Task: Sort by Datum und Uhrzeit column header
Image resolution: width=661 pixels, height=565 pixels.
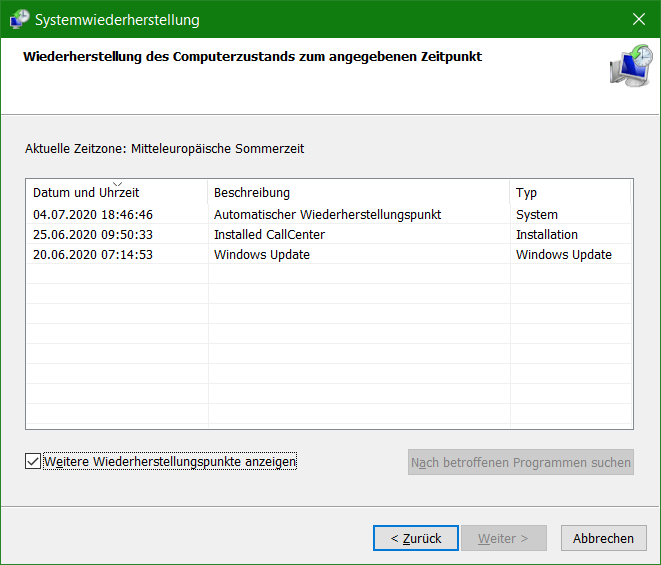Action: (117, 193)
